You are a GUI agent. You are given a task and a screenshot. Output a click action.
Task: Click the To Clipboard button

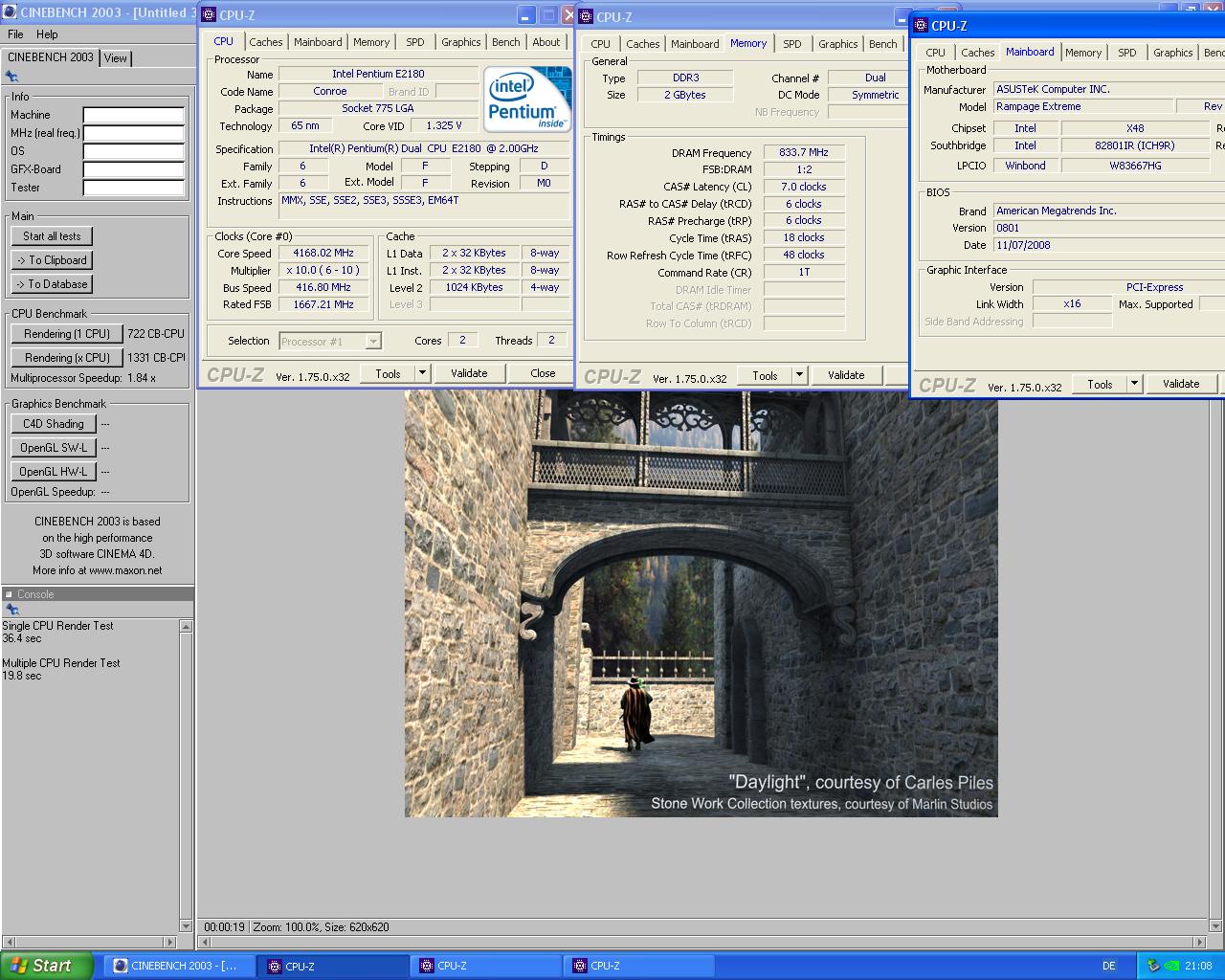[53, 260]
